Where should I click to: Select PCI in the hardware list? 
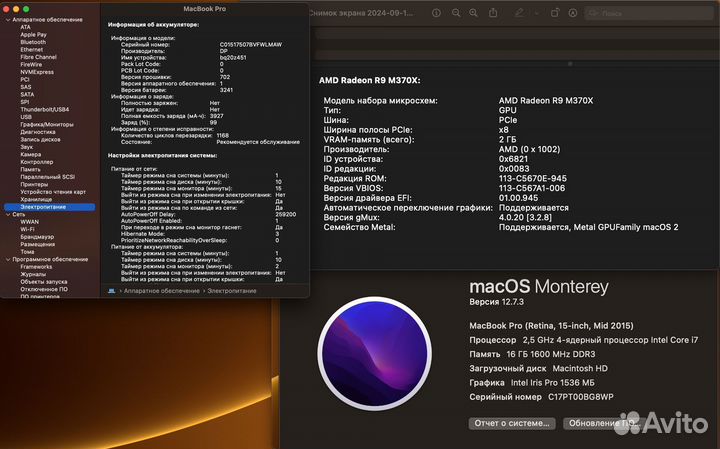coord(25,79)
